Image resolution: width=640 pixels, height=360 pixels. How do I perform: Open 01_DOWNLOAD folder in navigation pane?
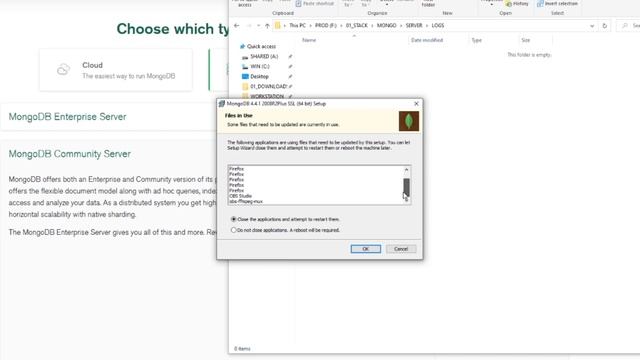pyautogui.click(x=268, y=86)
